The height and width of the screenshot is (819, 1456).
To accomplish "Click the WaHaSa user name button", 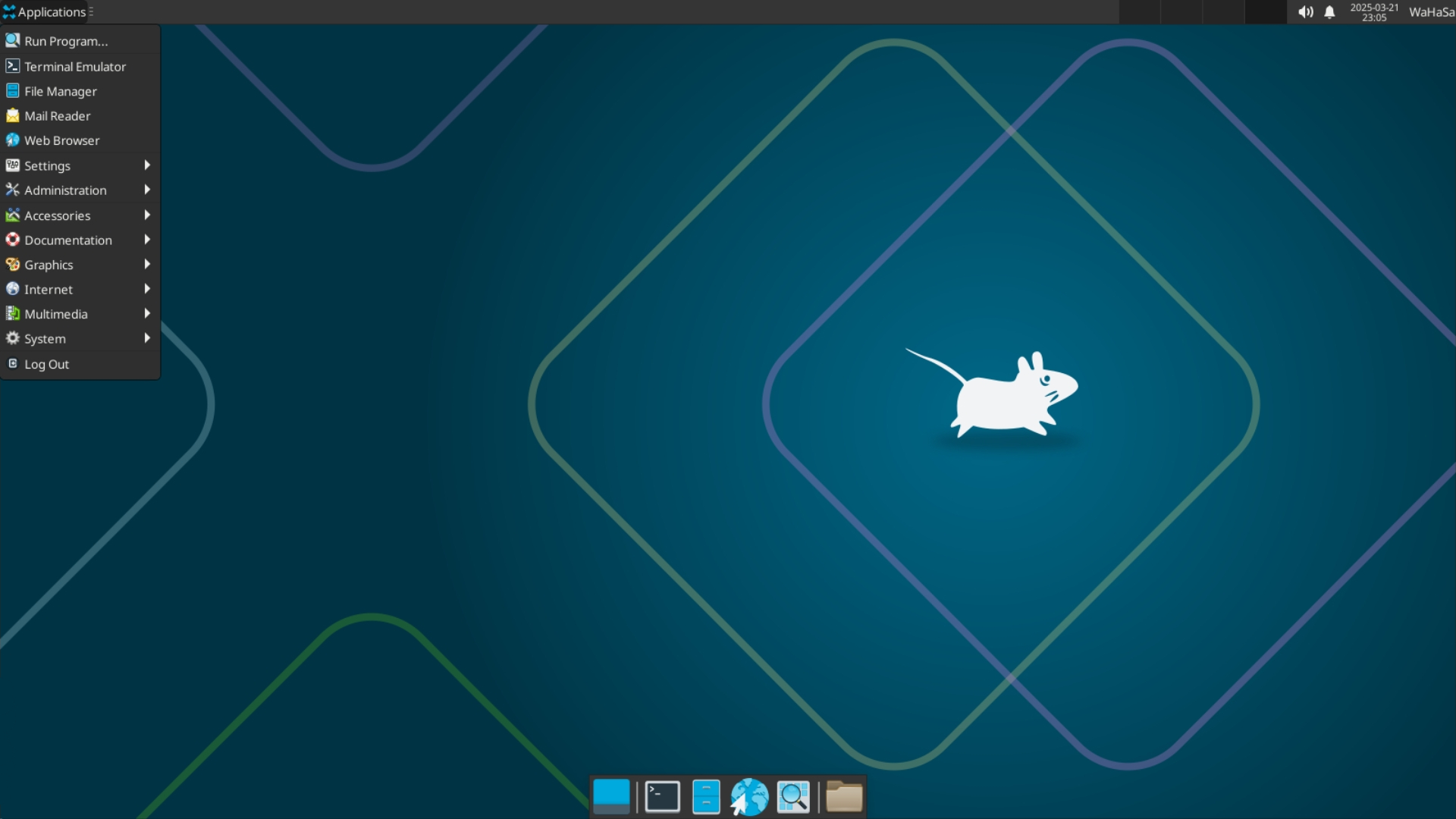I will pyautogui.click(x=1431, y=12).
